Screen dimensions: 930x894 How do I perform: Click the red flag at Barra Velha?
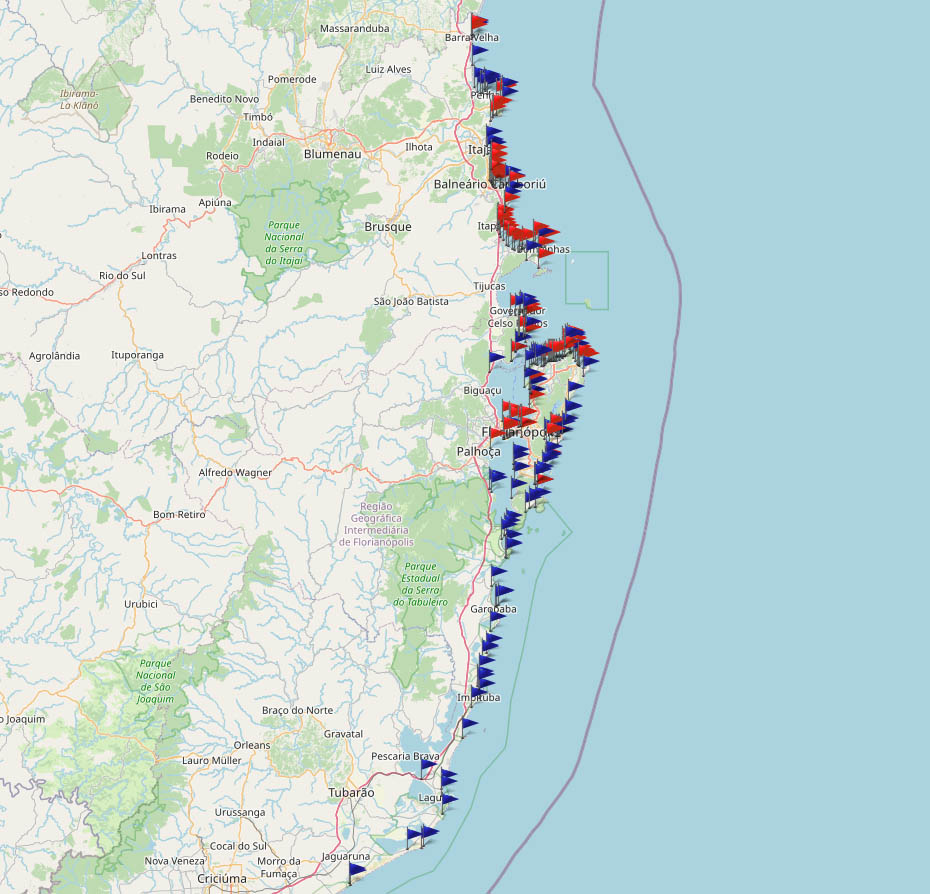(479, 22)
